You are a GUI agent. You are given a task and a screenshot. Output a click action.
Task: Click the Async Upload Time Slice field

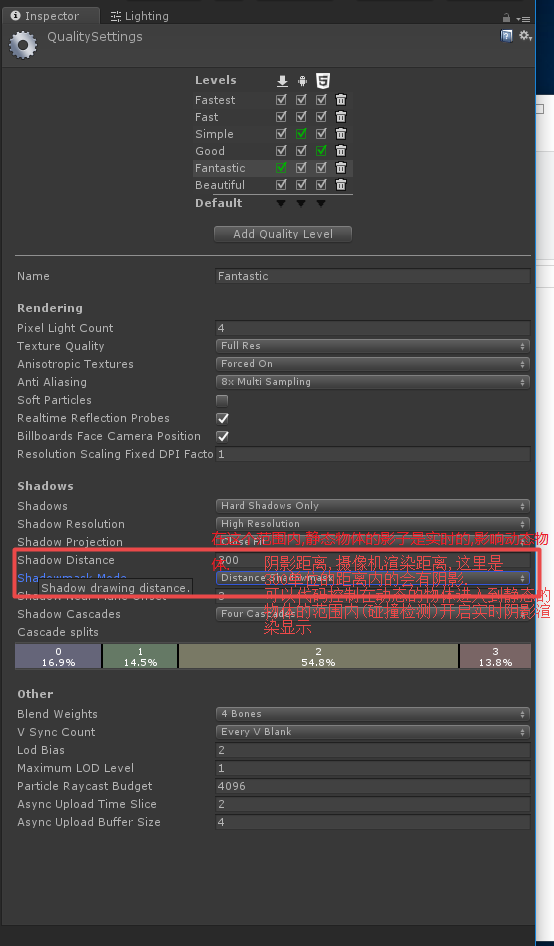pos(373,804)
